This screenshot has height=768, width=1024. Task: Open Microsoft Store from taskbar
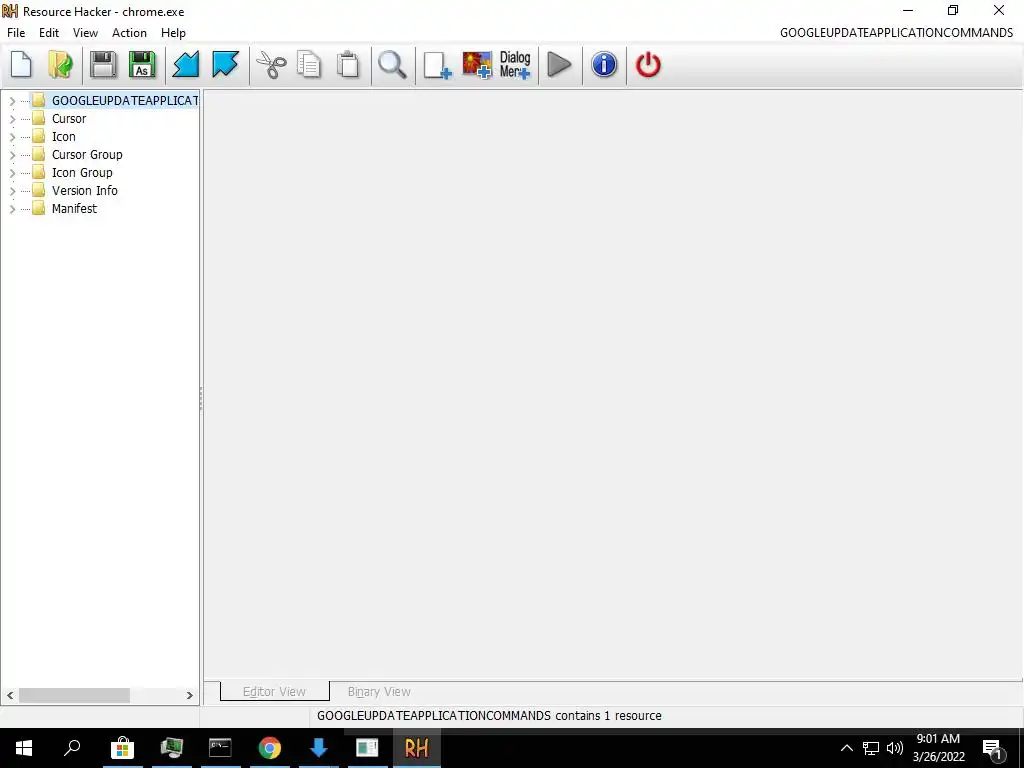[x=122, y=748]
